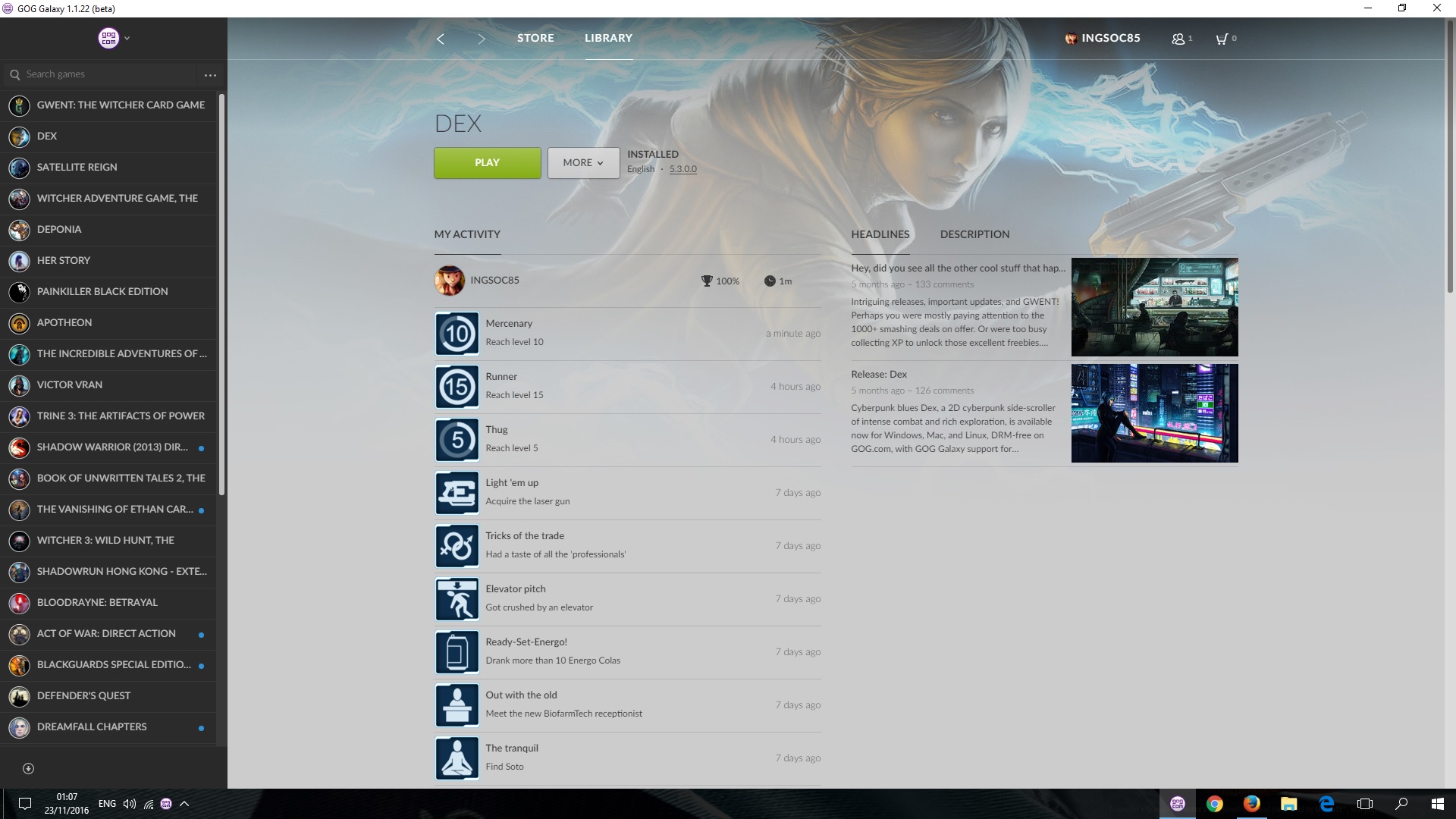Screen dimensions: 1456x819
Task: Launch Dex with the PLAY button
Action: coord(488,163)
